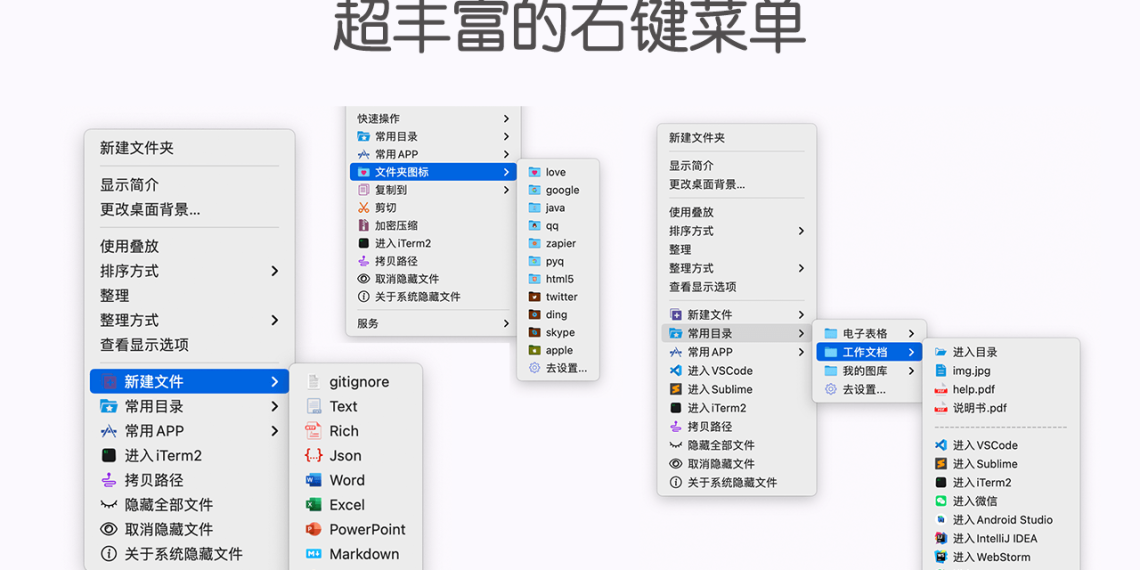Click 去设置... below the apple folder
1140x570 pixels.
(565, 368)
